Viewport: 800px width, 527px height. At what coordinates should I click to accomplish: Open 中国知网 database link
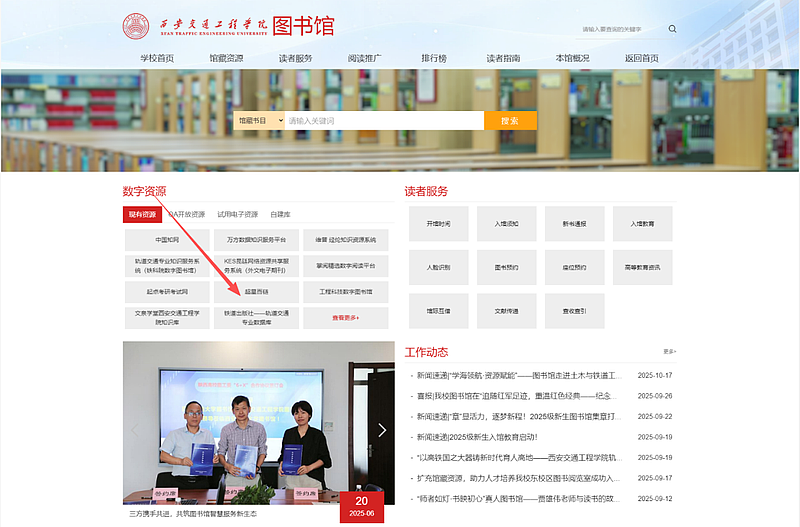(167, 240)
